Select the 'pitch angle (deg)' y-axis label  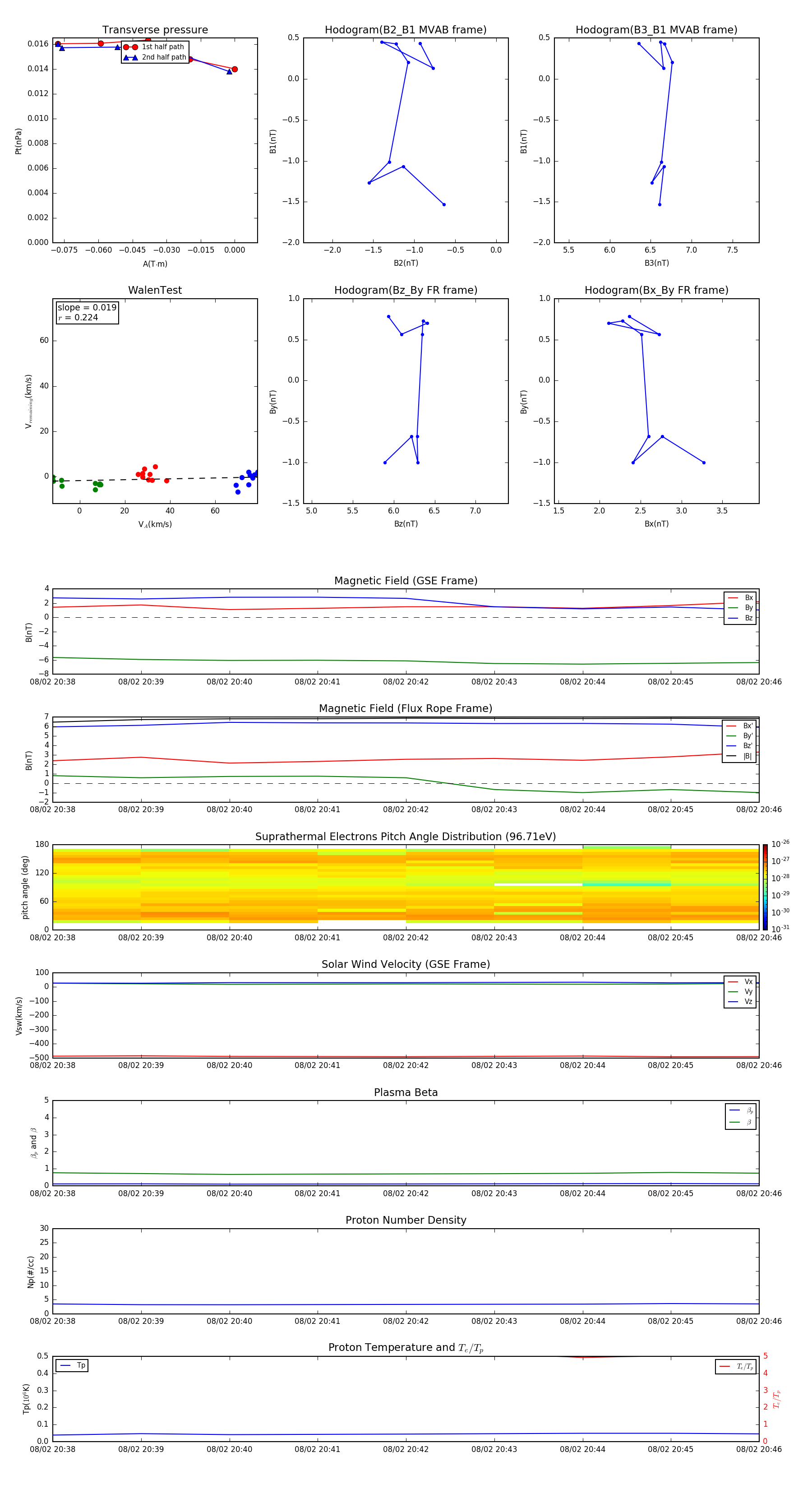[25, 887]
